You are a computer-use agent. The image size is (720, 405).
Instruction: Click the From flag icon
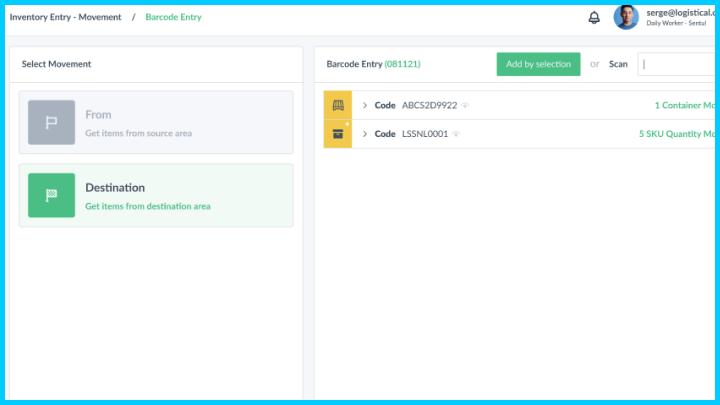coord(51,122)
